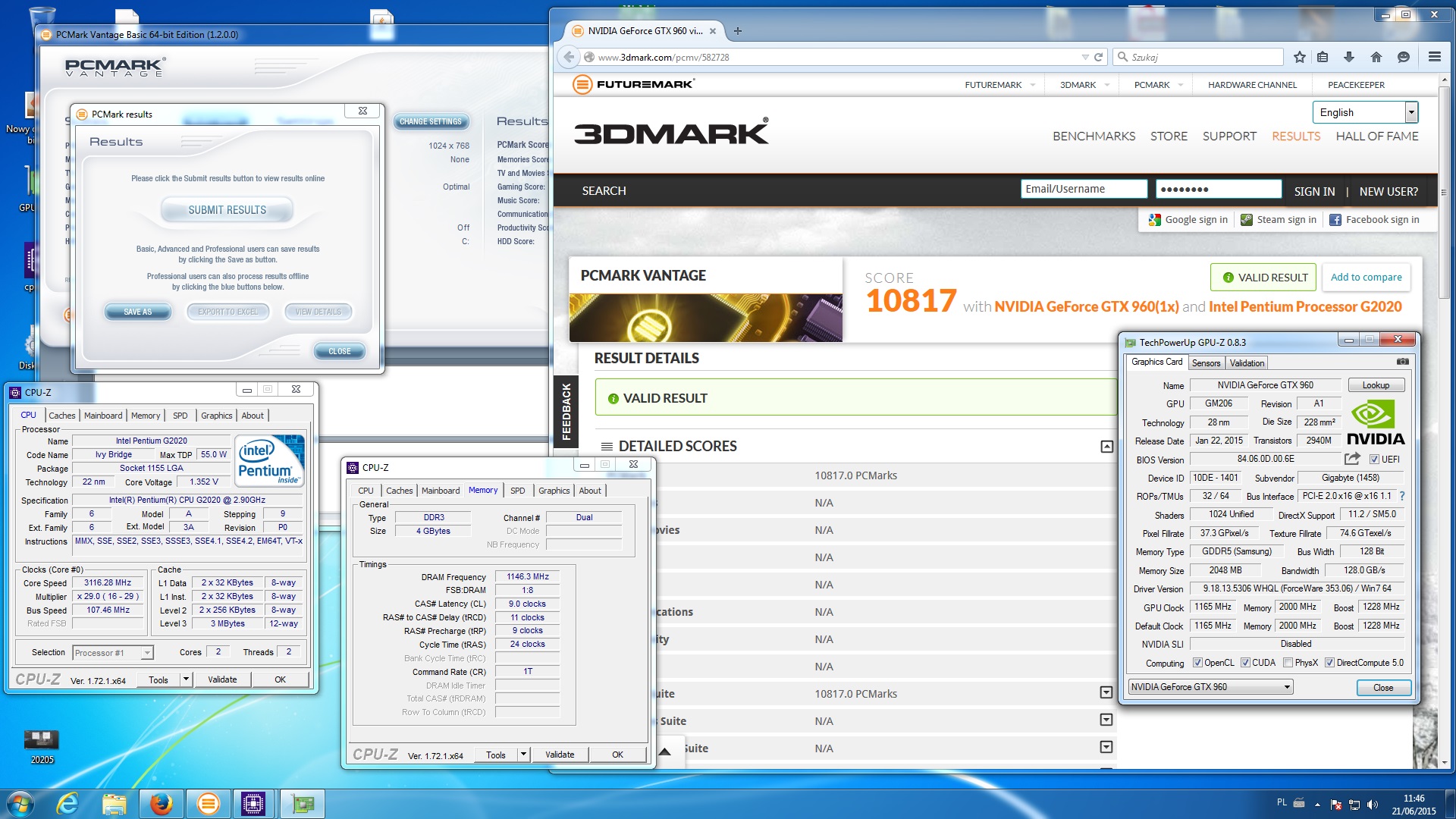Viewport: 1456px width, 819px height.
Task: Open the Tools dropdown arrow in left CPU-Z
Action: tap(186, 679)
